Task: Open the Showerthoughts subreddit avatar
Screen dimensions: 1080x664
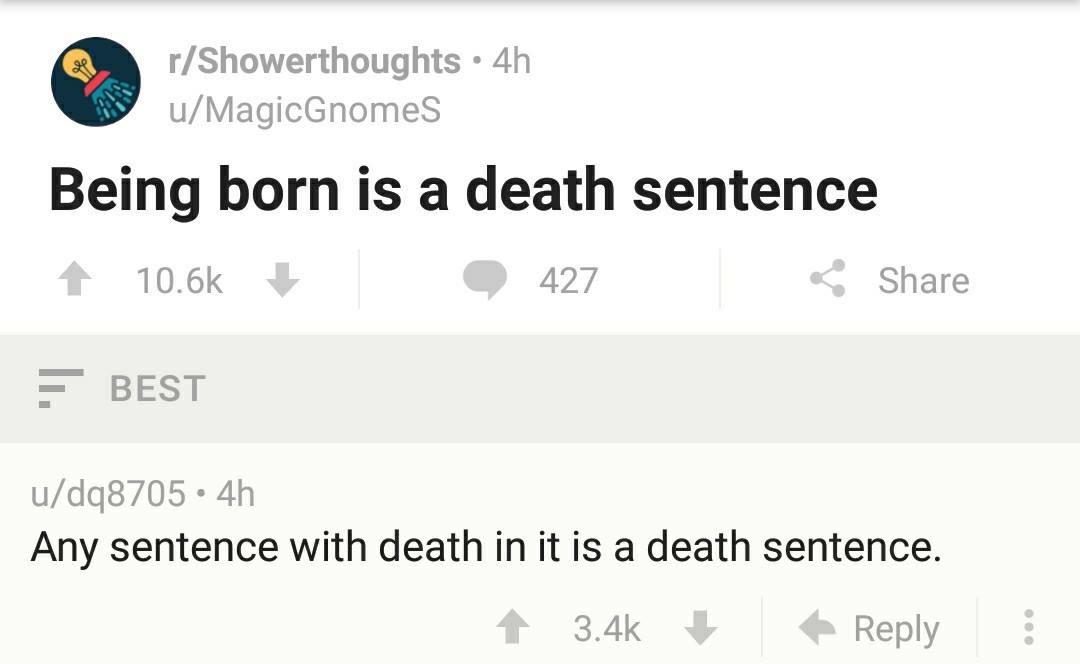Action: pos(96,81)
